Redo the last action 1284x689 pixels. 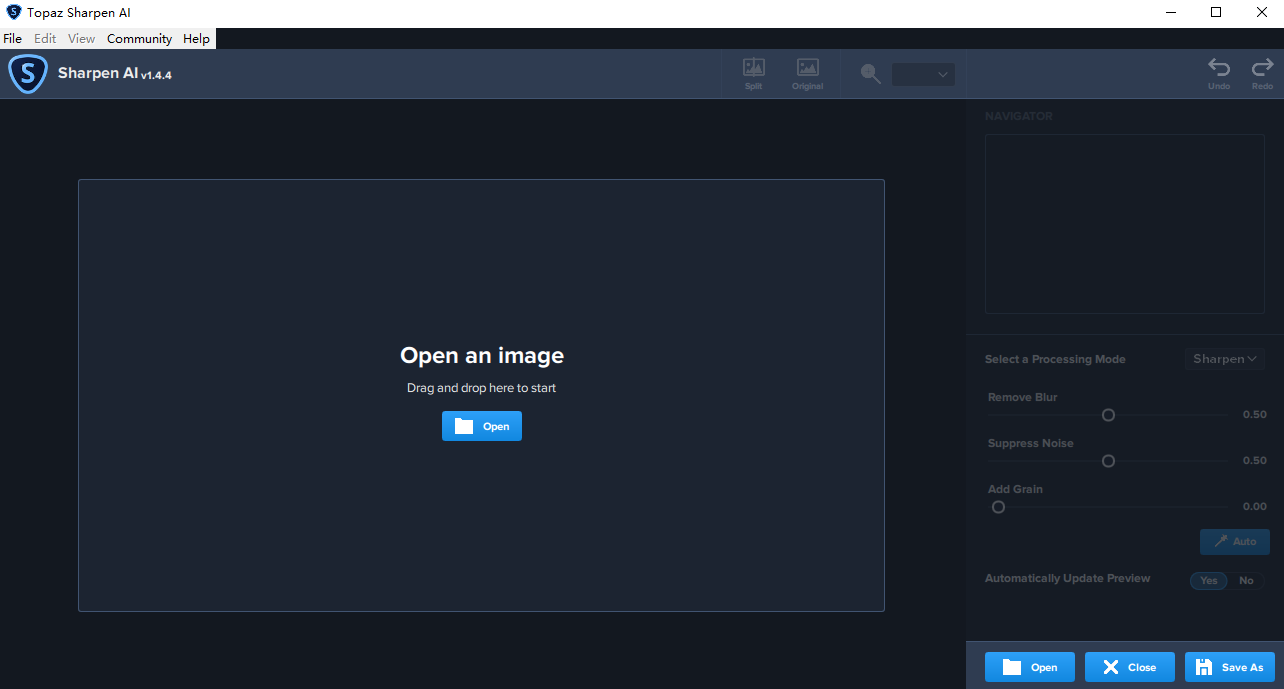pos(1262,74)
